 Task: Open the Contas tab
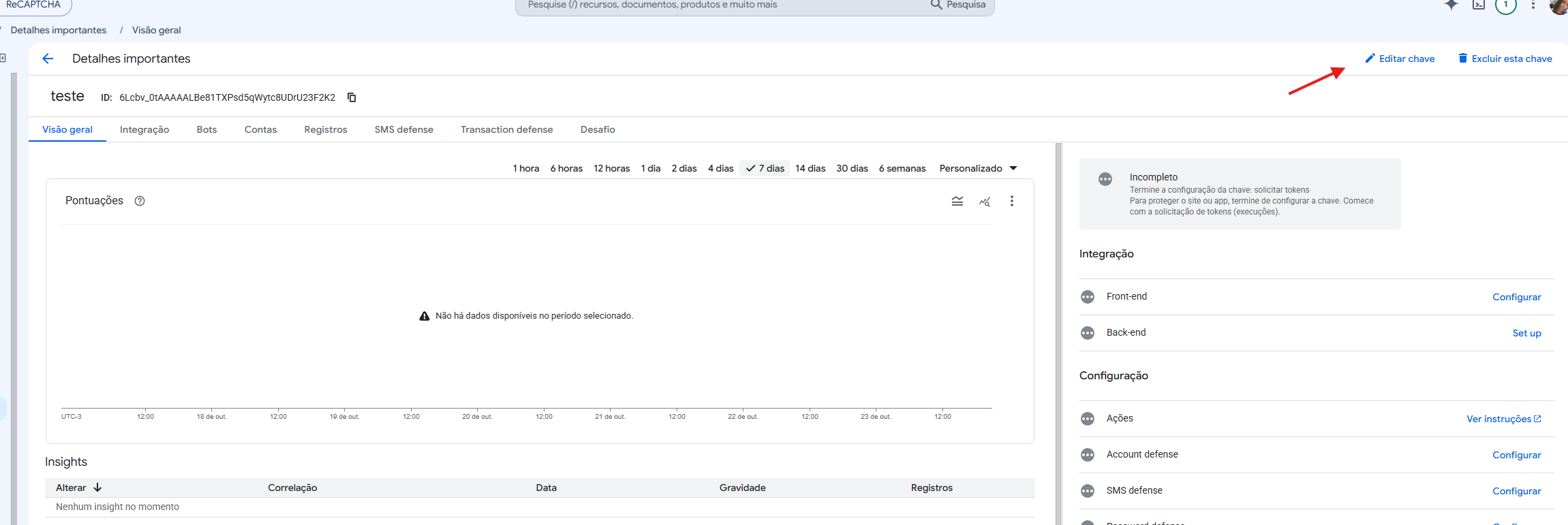point(260,129)
